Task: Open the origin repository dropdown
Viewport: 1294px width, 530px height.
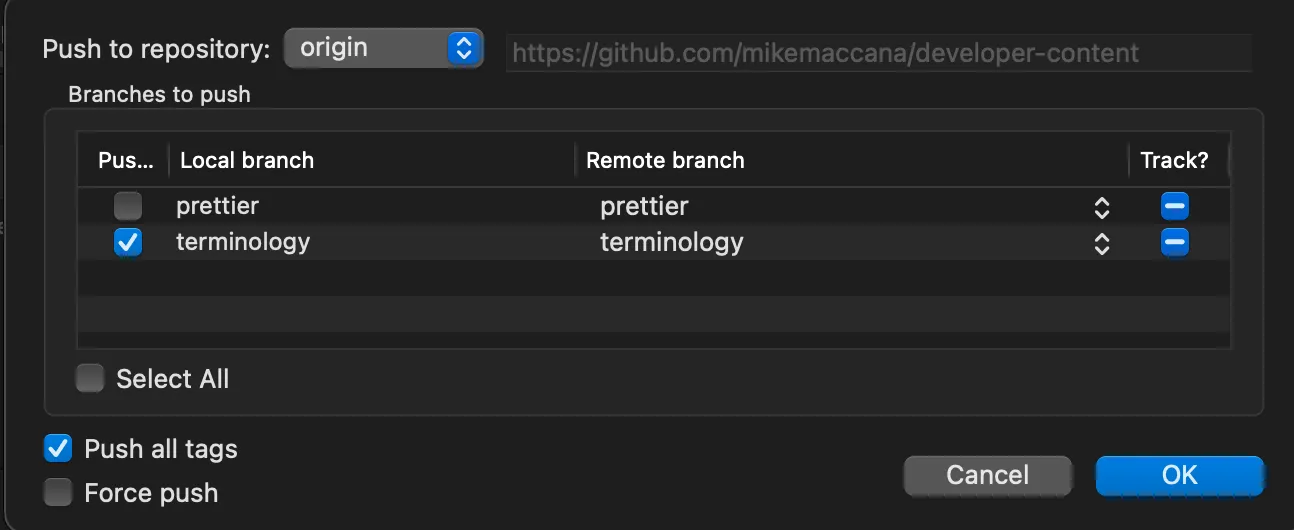Action: (383, 48)
